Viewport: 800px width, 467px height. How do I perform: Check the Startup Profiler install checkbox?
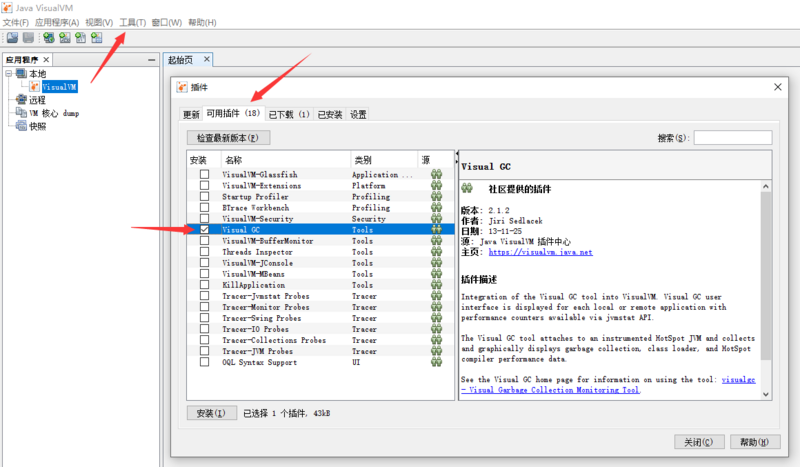tap(204, 196)
